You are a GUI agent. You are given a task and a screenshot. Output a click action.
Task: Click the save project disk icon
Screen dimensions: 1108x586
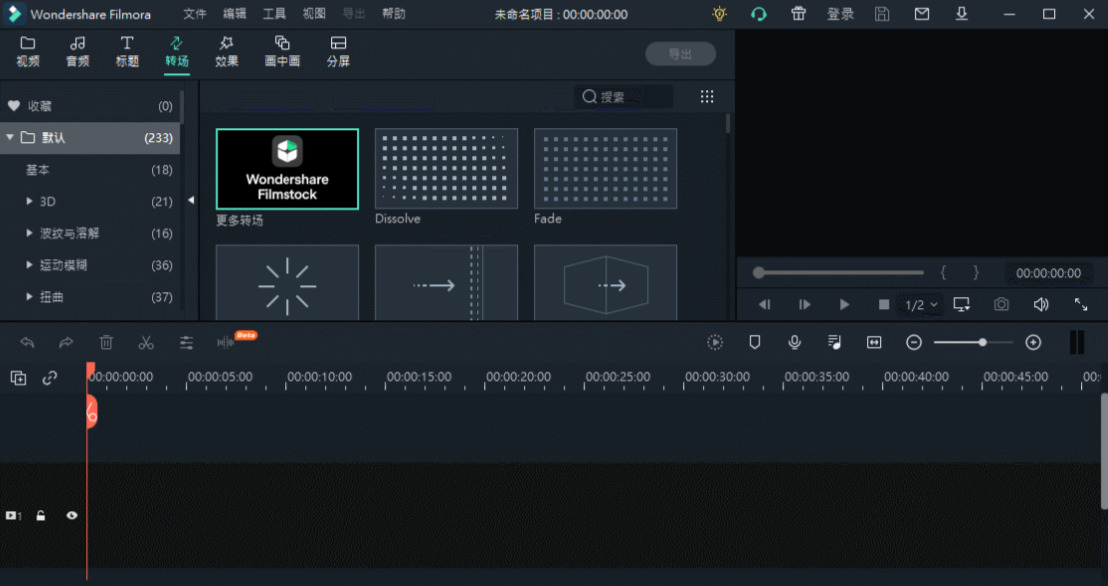point(882,14)
